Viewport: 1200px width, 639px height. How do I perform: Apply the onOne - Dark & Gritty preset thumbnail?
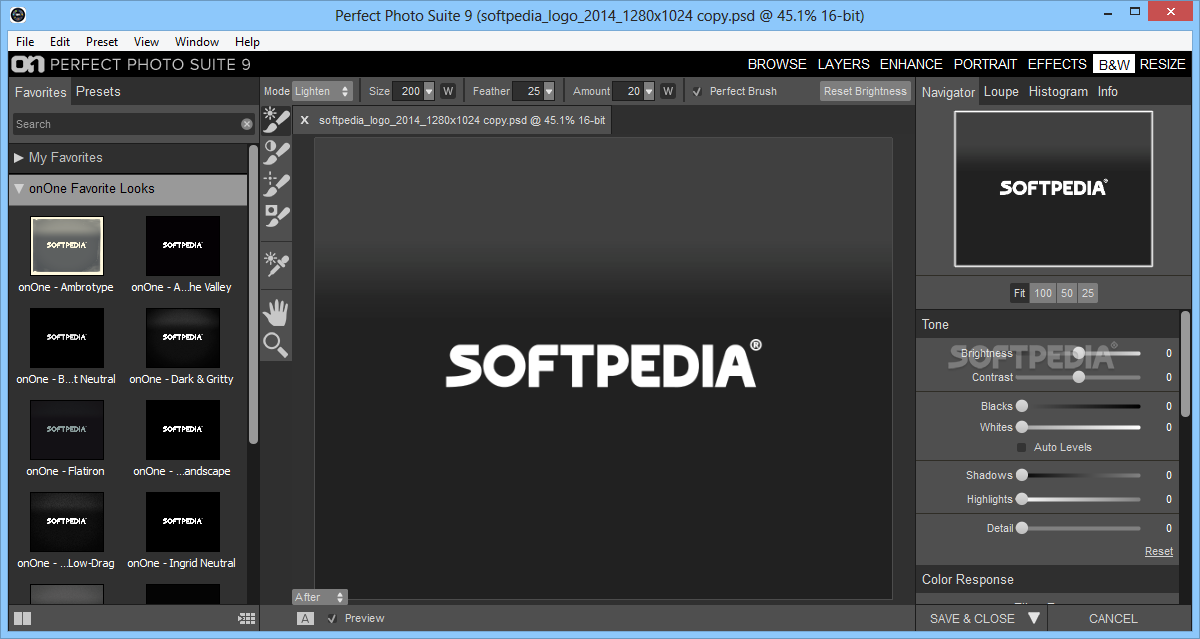182,337
